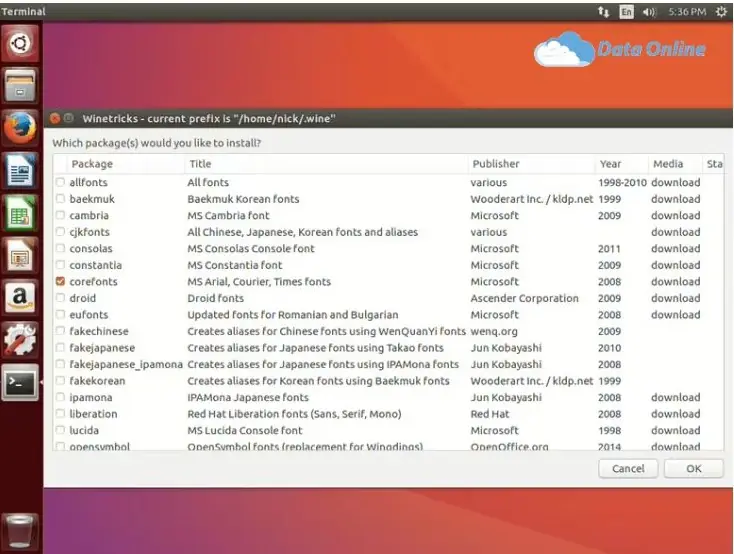Check the liberation package checkbox
Image resolution: width=734 pixels, height=554 pixels.
(x=60, y=414)
